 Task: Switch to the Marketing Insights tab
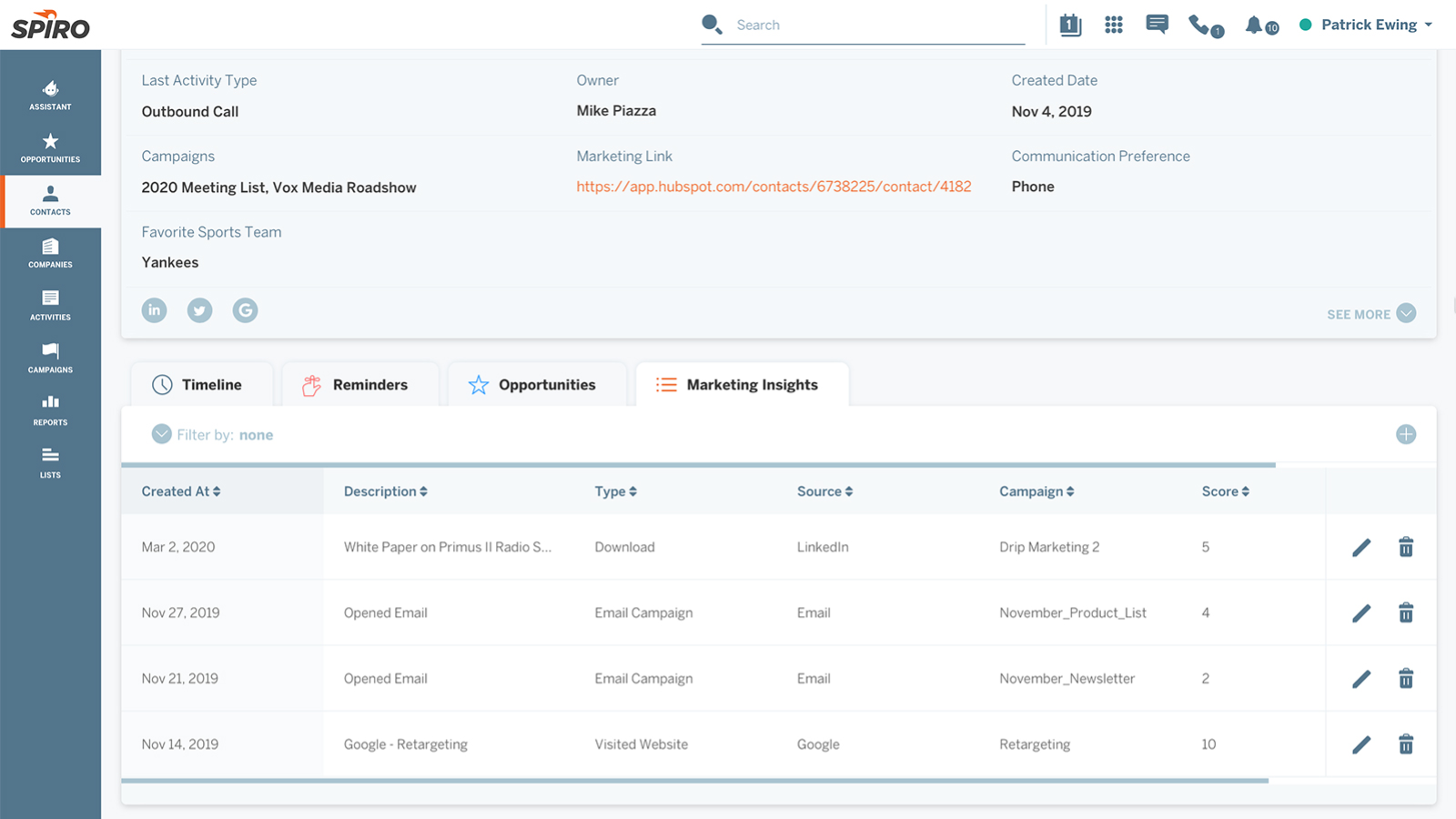tap(742, 384)
